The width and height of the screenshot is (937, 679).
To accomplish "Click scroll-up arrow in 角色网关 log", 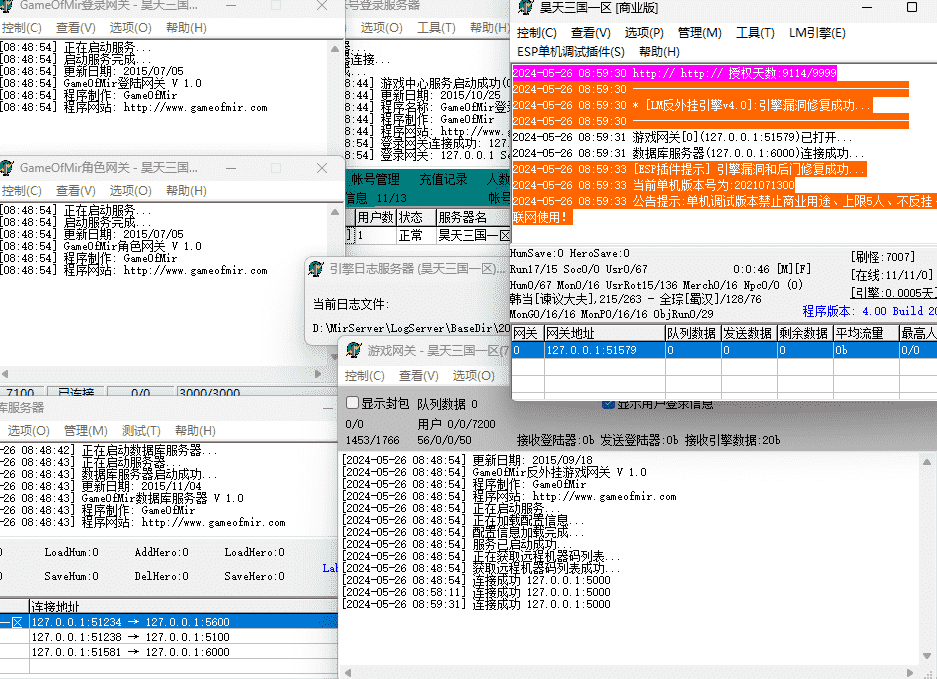I will [335, 212].
